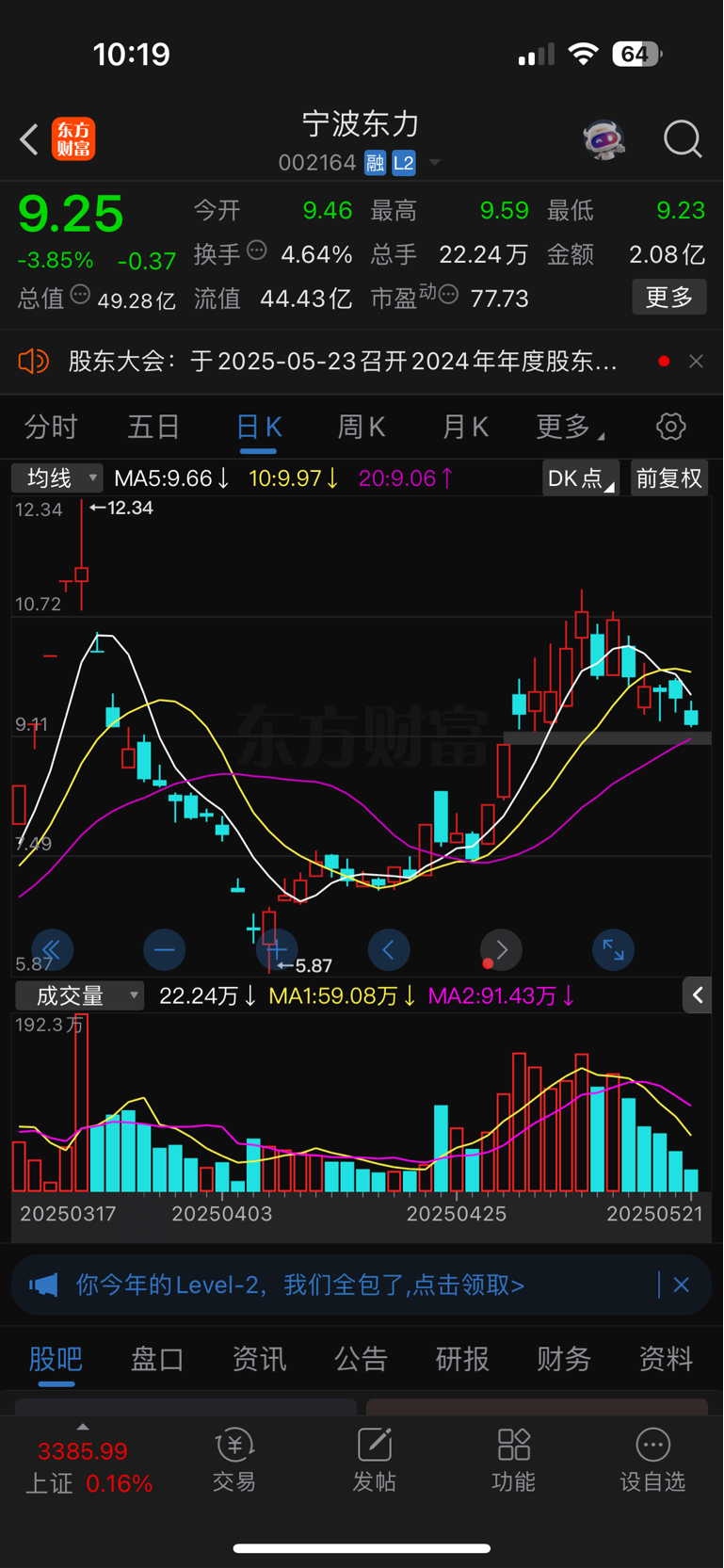Zoom in chart with plus button
The image size is (724, 1568).
276,950
